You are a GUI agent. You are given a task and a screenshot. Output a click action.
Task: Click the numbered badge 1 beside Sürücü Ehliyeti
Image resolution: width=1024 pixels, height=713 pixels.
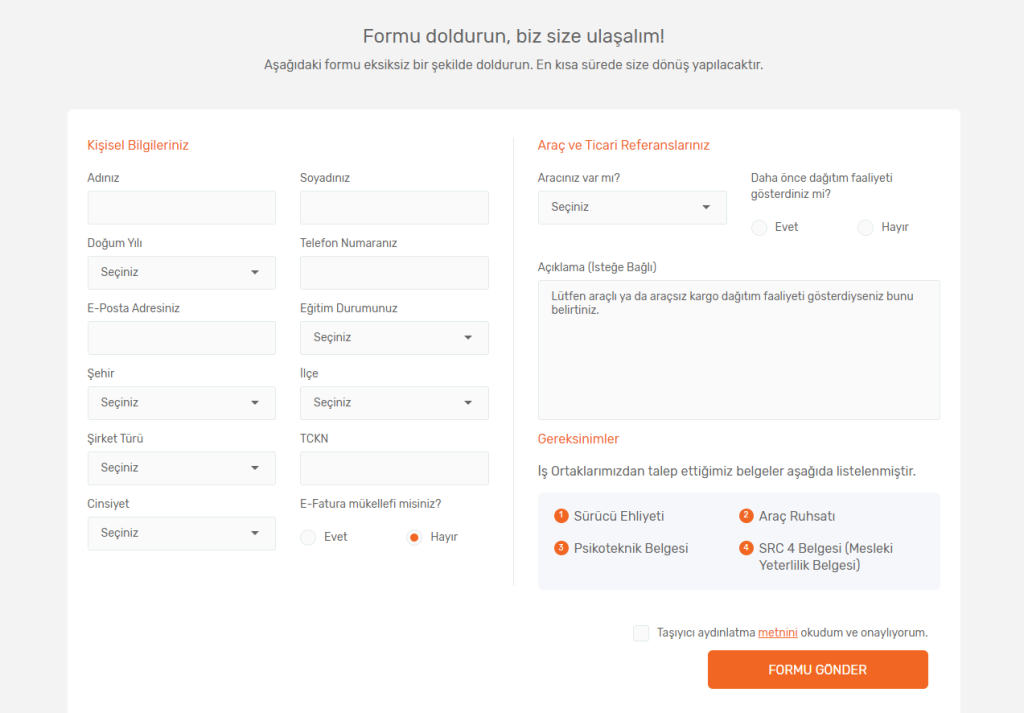[561, 516]
